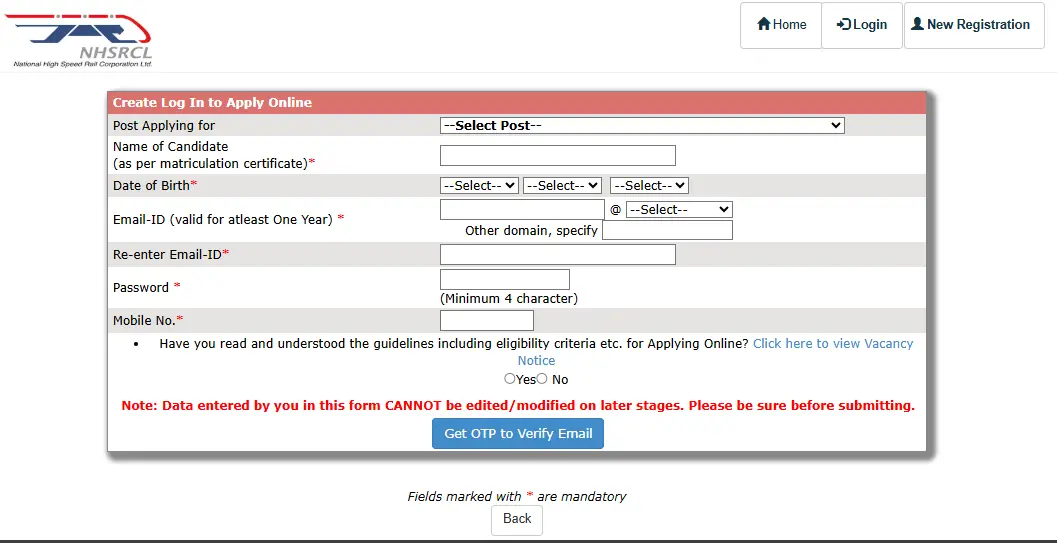Focus the Mobile No. input field
This screenshot has height=543, width=1057.
(487, 321)
